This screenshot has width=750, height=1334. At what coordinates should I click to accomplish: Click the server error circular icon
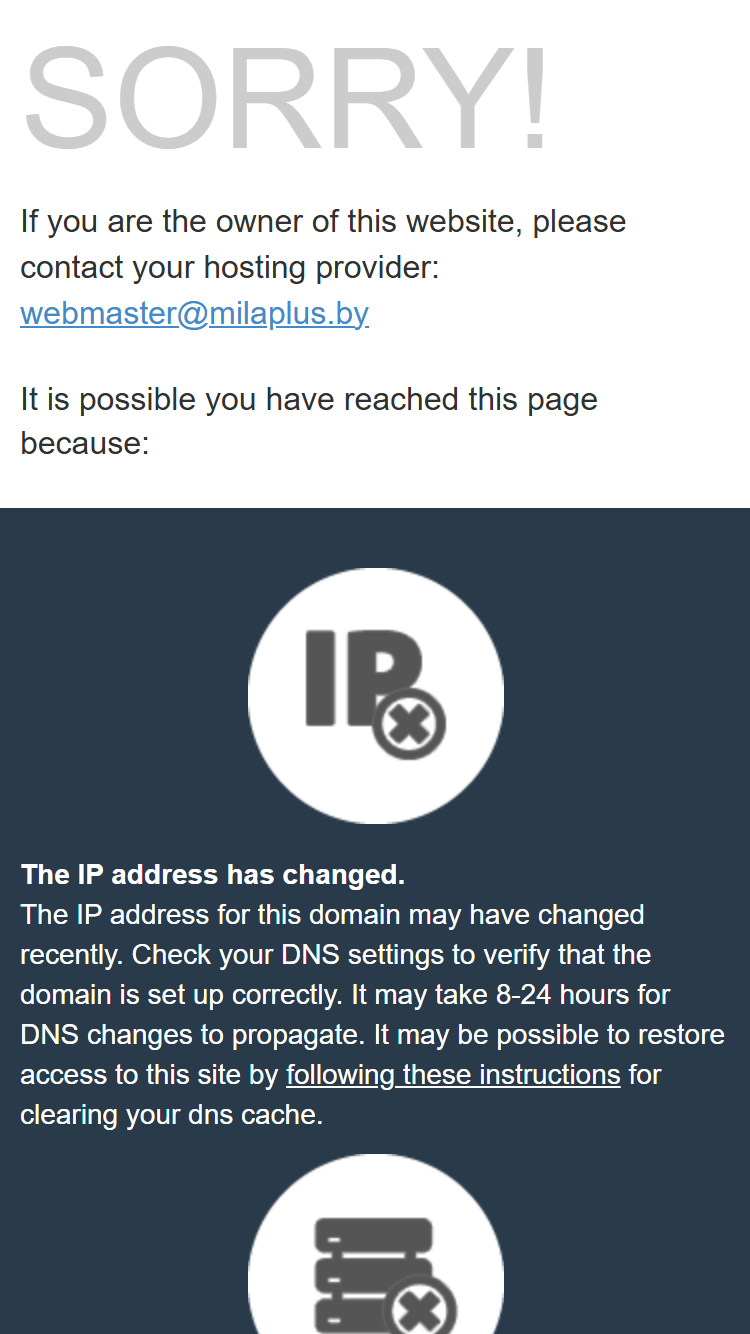376,1244
